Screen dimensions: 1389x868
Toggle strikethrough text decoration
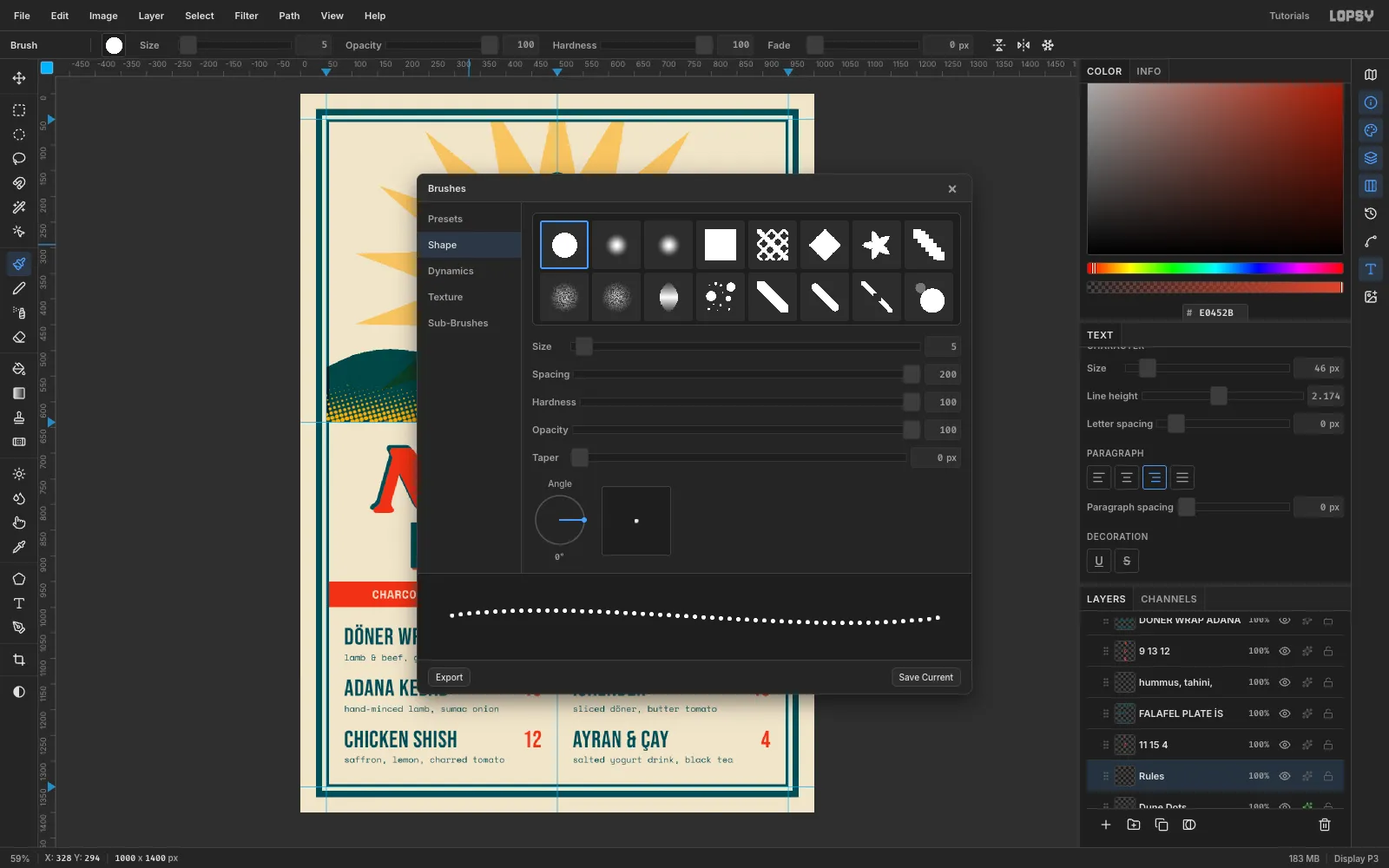1127,561
